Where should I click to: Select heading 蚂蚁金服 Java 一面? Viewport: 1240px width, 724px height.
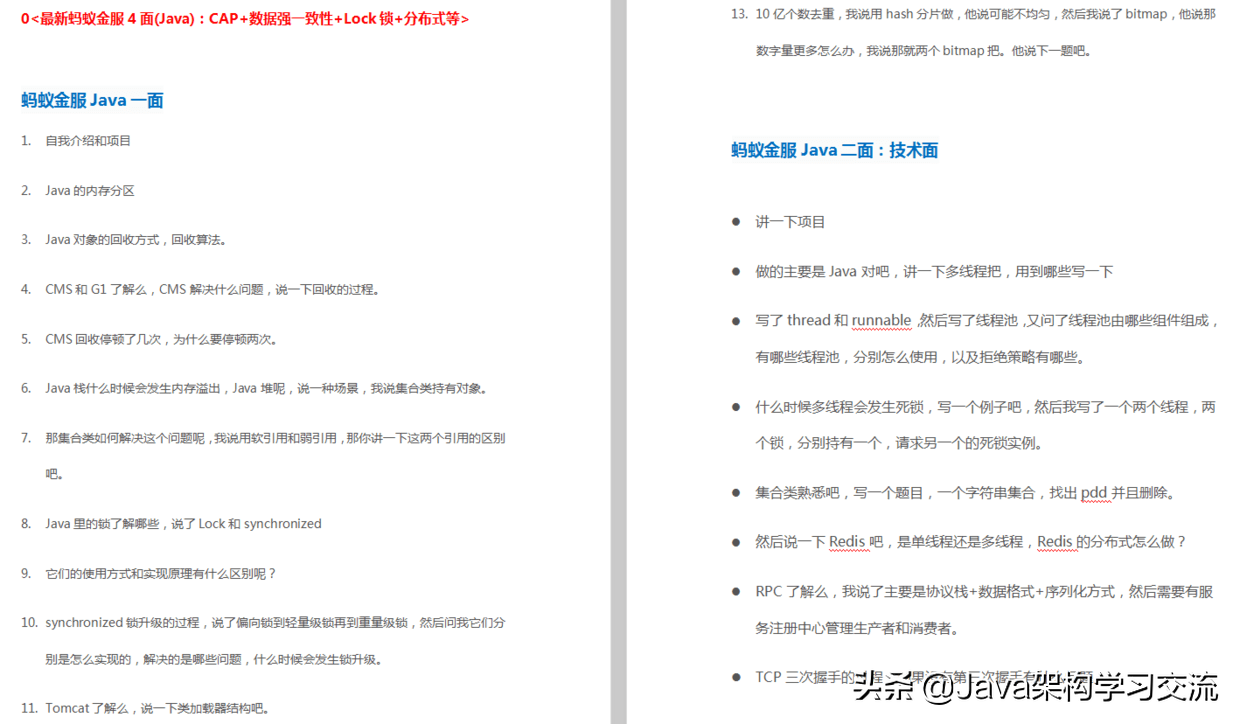92,100
